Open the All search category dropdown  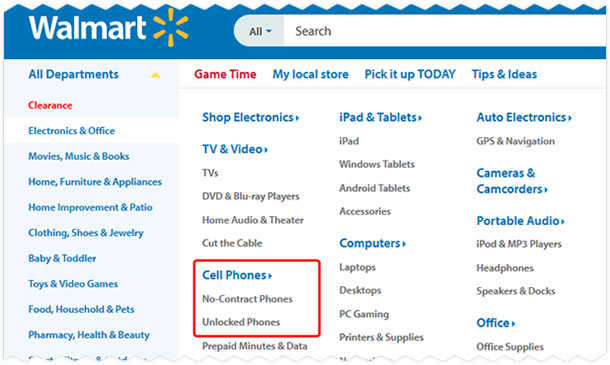pos(260,31)
